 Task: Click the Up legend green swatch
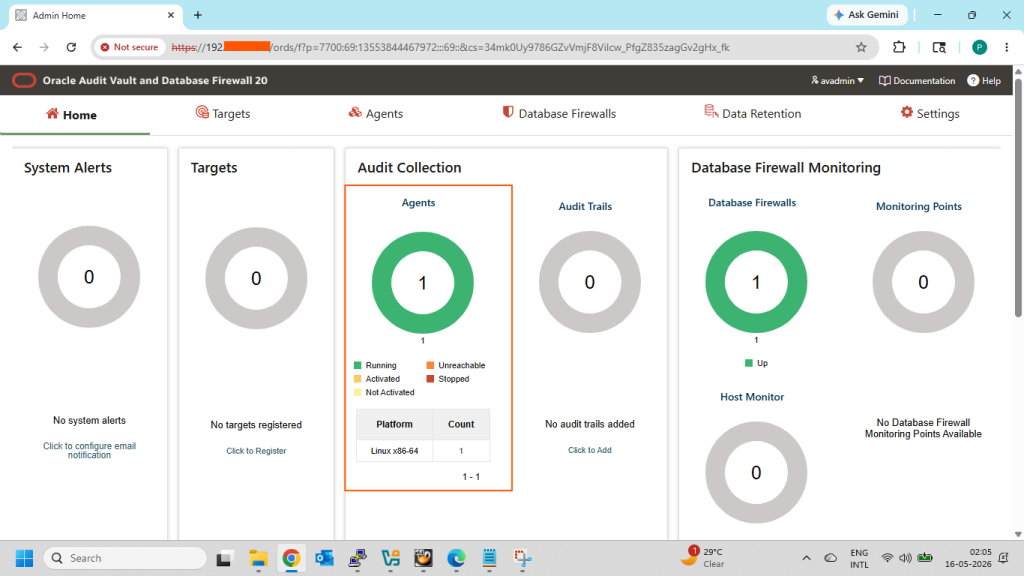point(749,363)
